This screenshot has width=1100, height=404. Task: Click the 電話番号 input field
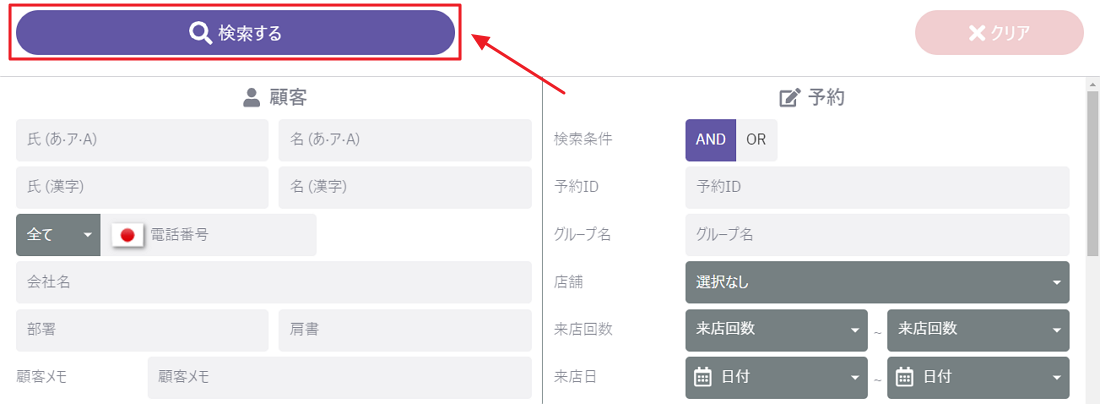(230, 235)
